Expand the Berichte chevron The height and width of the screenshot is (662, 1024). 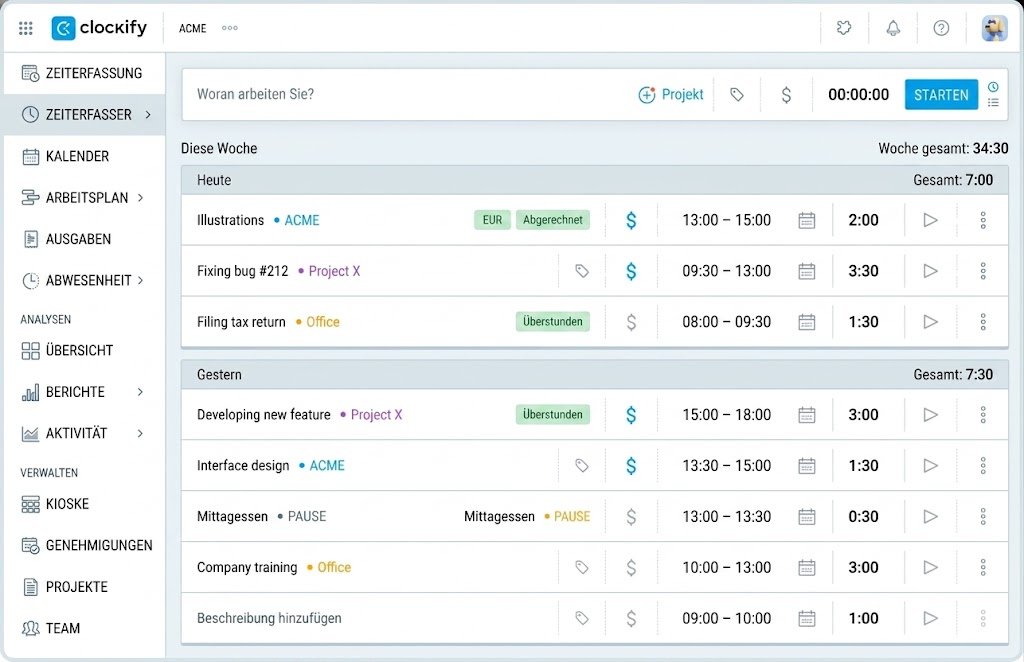tap(140, 392)
